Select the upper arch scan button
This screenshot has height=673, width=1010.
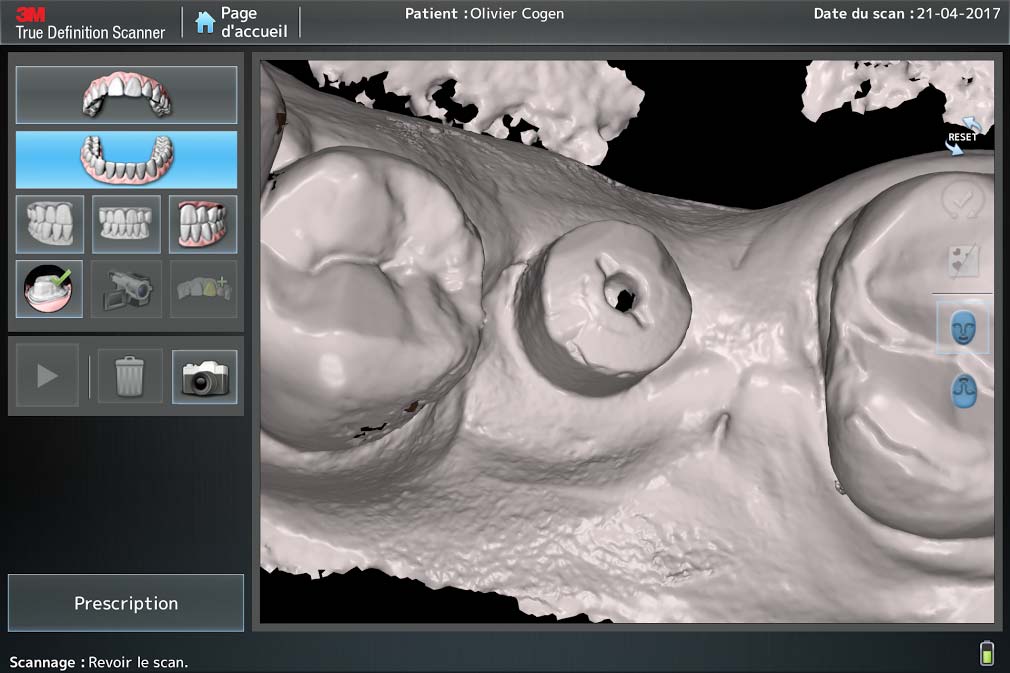coord(126,95)
